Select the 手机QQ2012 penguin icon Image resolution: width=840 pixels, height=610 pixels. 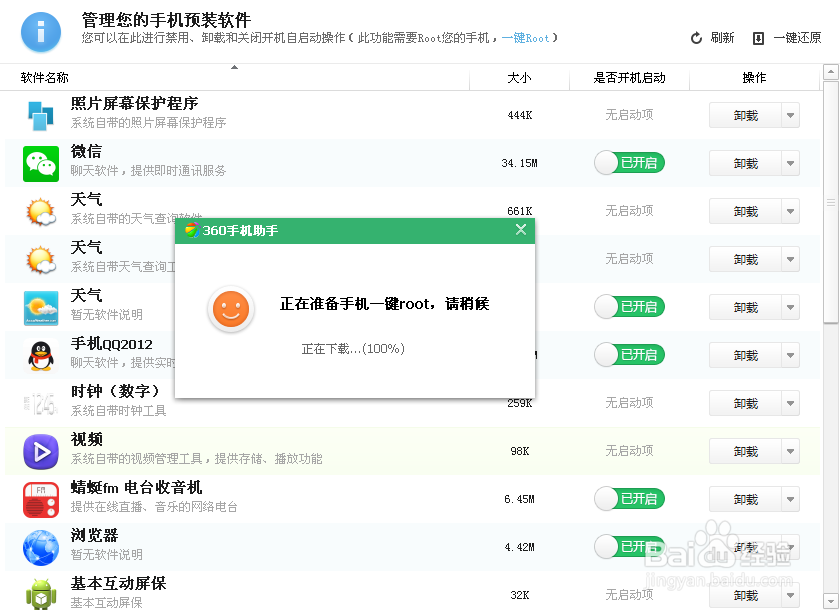pos(41,356)
